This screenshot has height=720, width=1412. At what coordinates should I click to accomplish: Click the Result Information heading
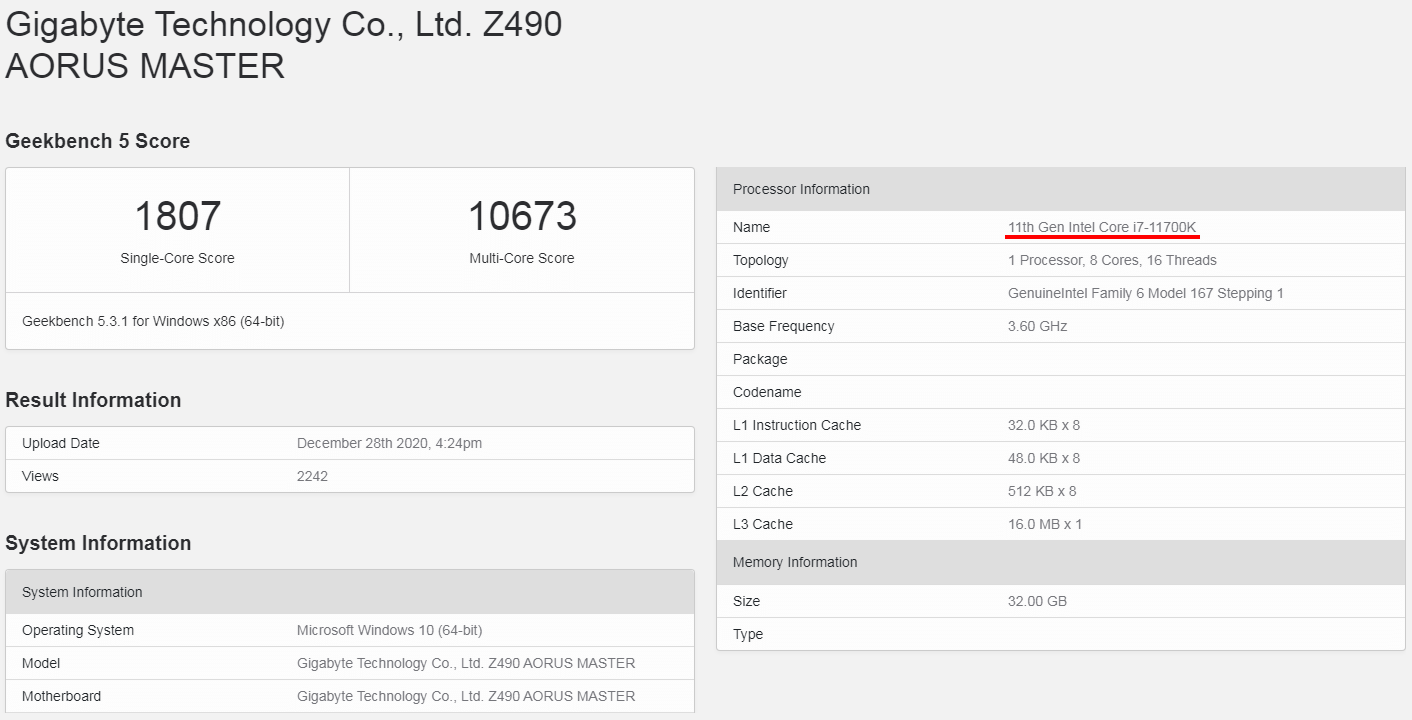coord(93,400)
